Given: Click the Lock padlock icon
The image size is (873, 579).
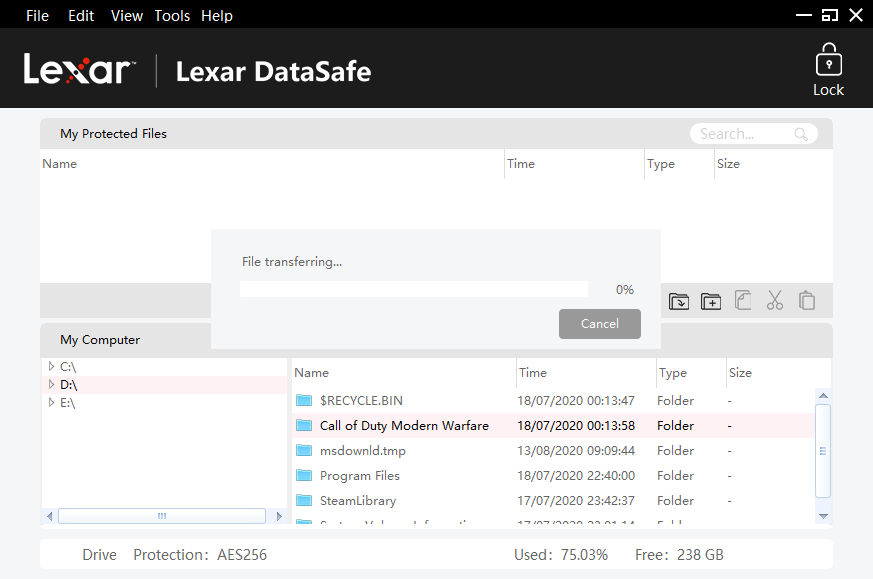Looking at the screenshot, I should 828,59.
